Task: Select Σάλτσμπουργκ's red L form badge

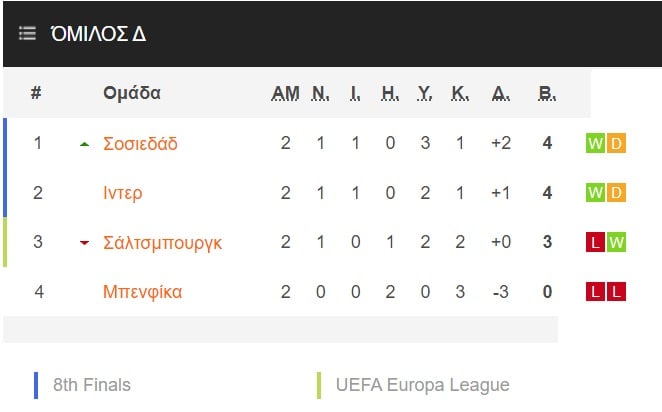Action: 595,242
